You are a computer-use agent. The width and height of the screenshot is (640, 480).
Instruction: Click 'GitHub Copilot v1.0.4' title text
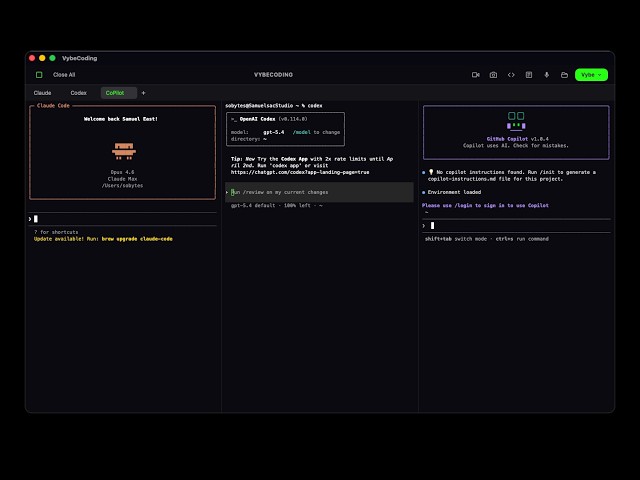pos(518,139)
